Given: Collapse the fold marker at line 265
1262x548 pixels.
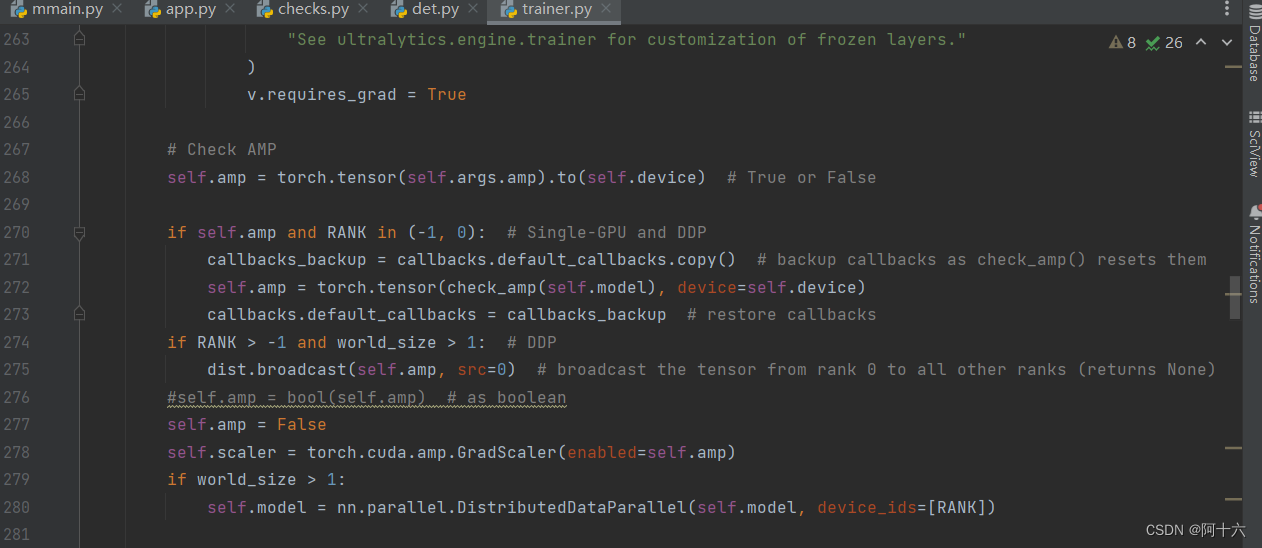Looking at the screenshot, I should coord(79,94).
